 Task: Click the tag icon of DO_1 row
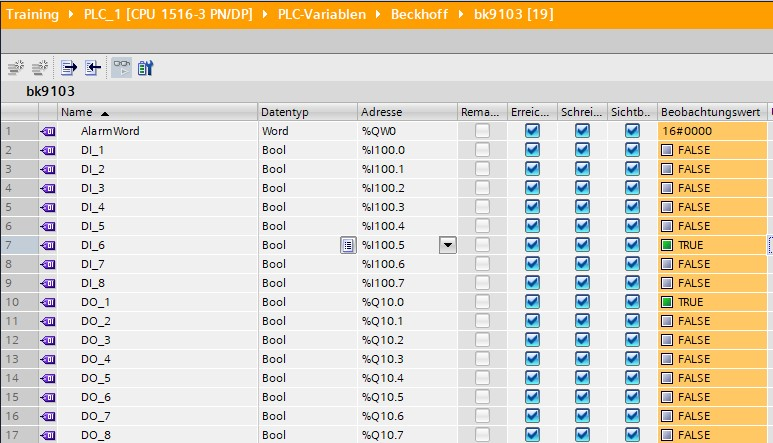[48, 302]
